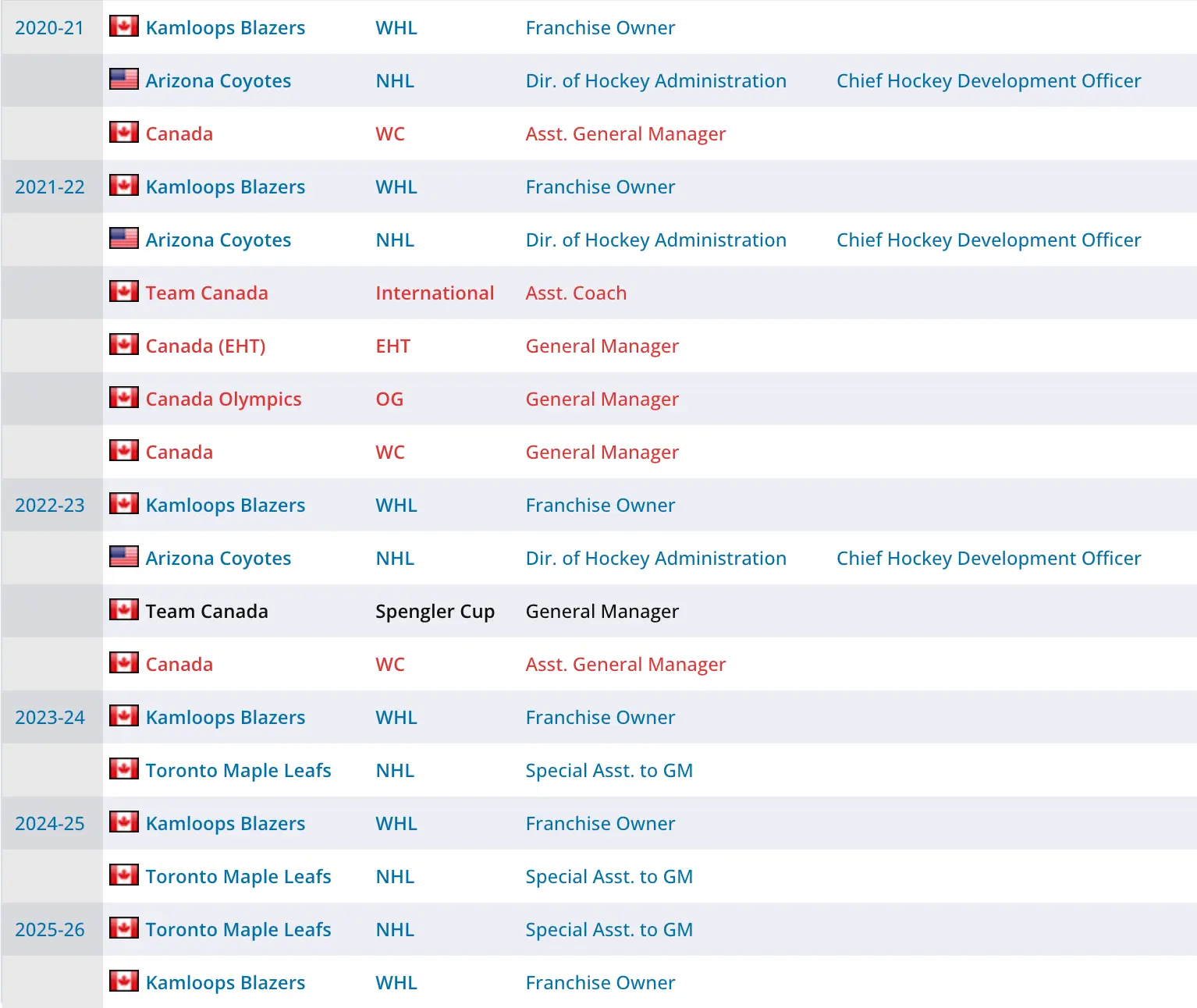Click the flag beside the Asst. Coach Team Canada row
This screenshot has width=1197, height=1008.
pos(123,292)
